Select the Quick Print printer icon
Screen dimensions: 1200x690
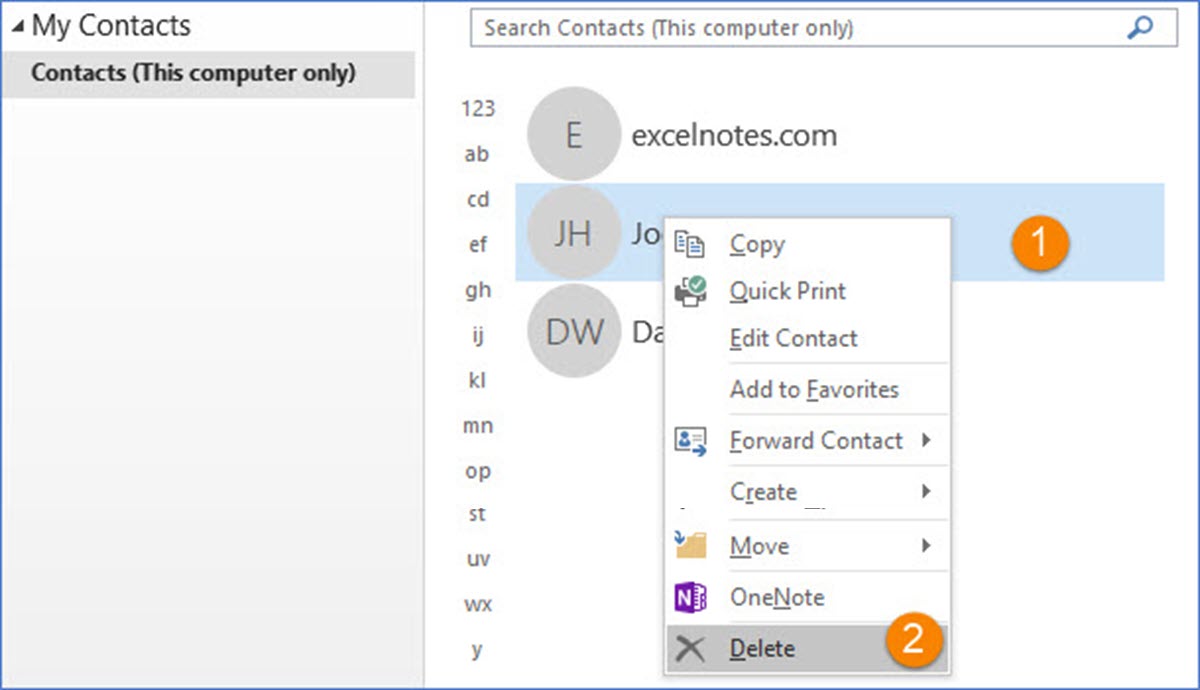point(690,291)
